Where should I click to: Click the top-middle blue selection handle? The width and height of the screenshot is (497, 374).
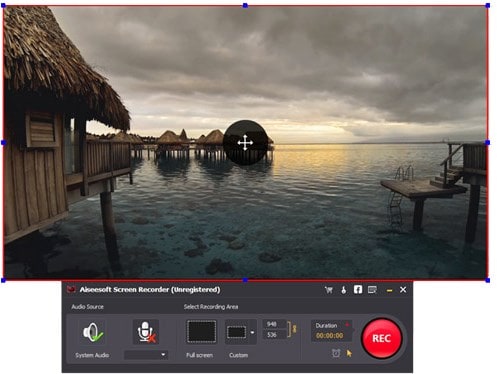point(245,5)
